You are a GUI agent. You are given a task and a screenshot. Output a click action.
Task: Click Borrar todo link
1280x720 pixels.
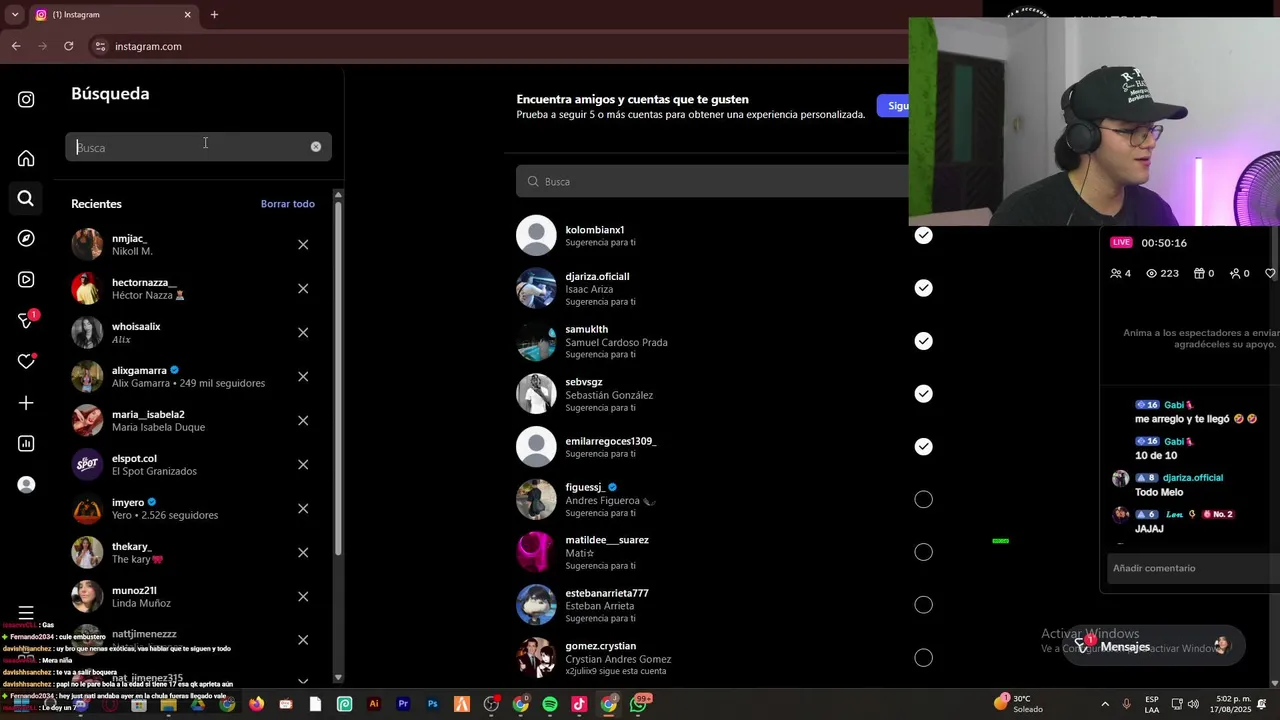[288, 204]
